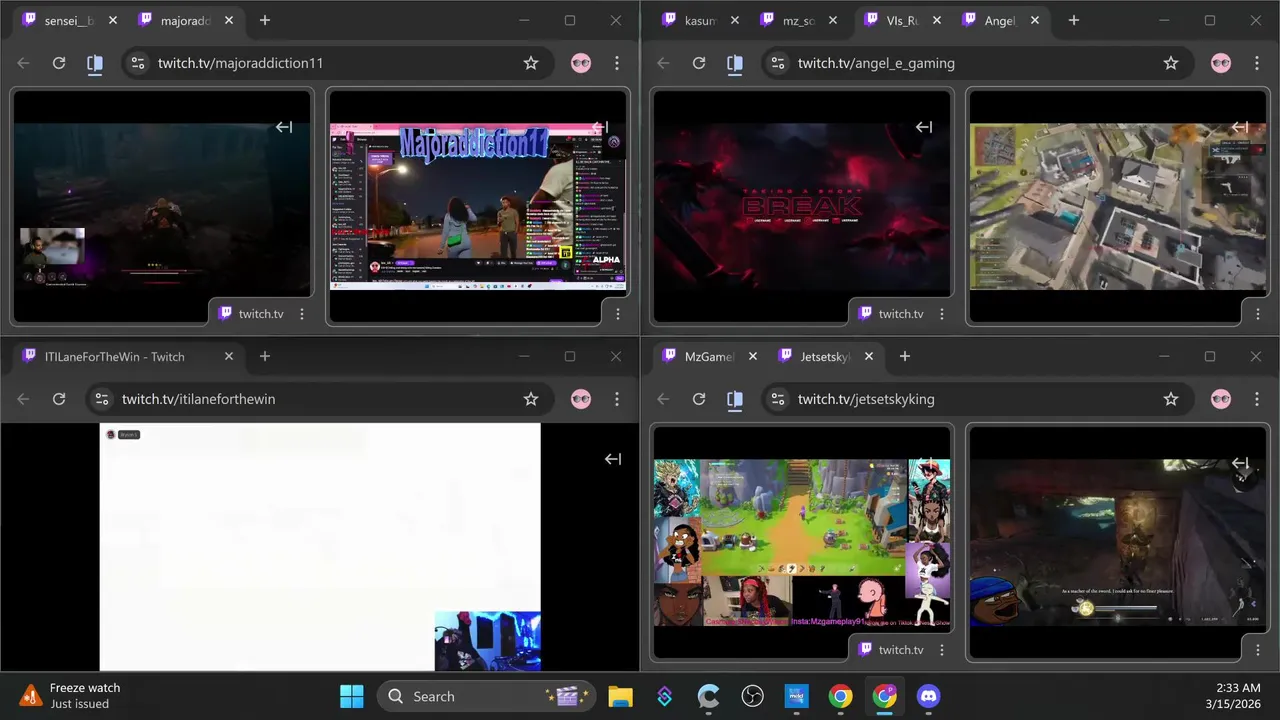Collapse chat arrow on the Majoraddiction11 stream pane
Image resolution: width=1280 pixels, height=720 pixels.
[600, 127]
